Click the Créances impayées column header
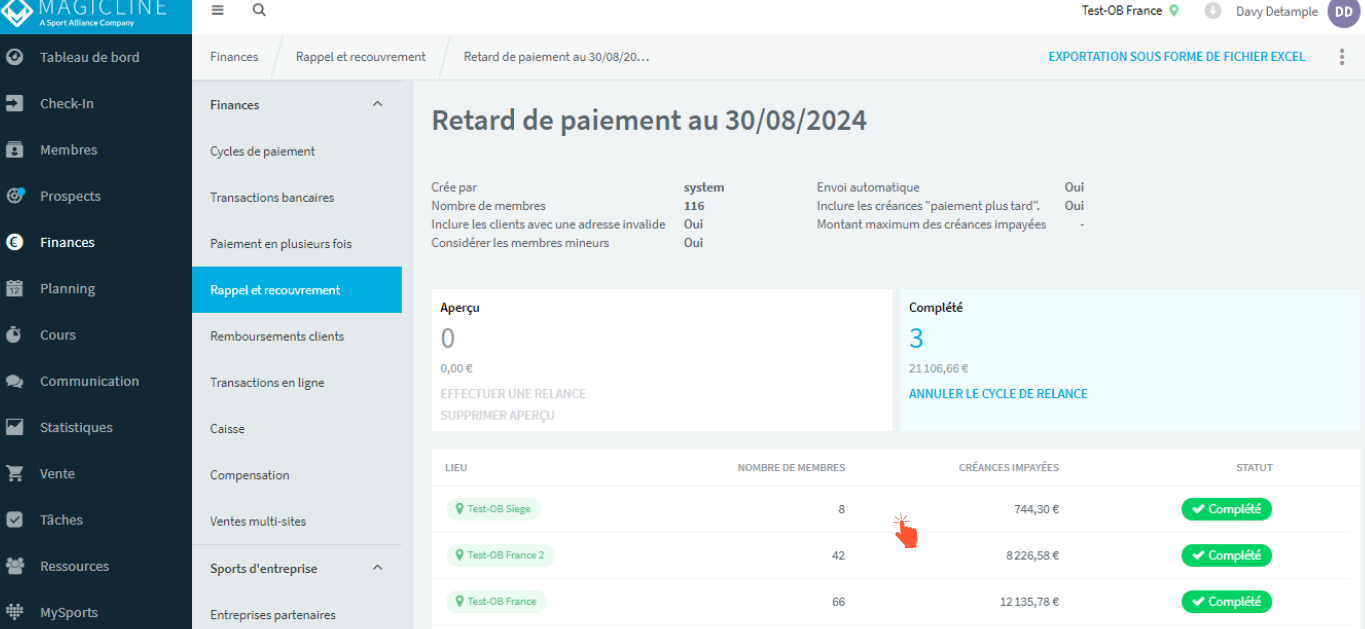1365x629 pixels. 1008,468
